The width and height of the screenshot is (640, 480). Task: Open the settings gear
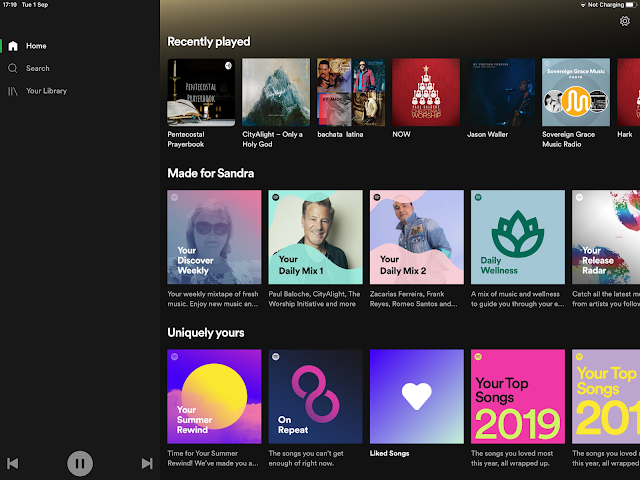[x=624, y=21]
